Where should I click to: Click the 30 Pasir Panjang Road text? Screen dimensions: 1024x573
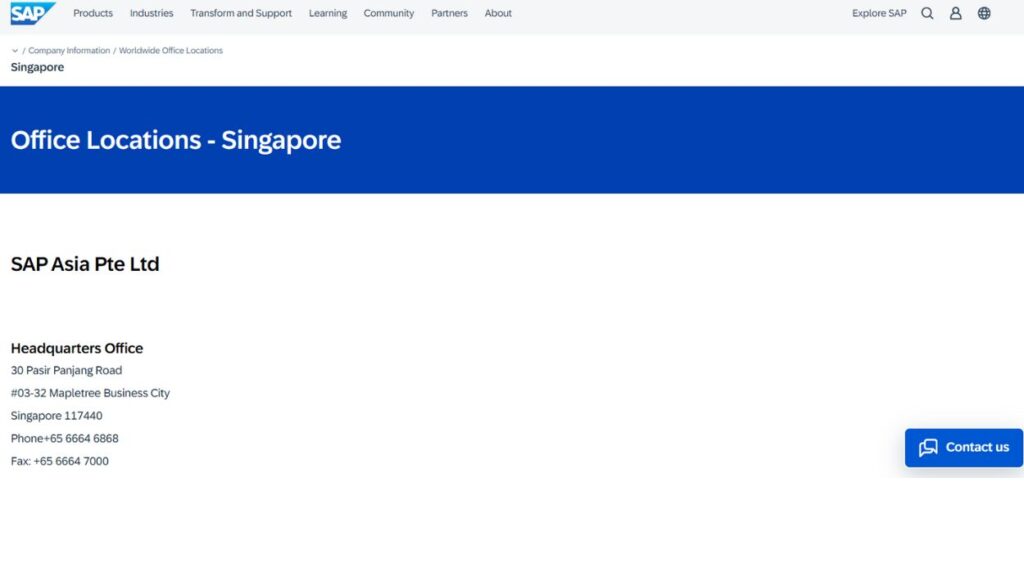click(x=66, y=370)
